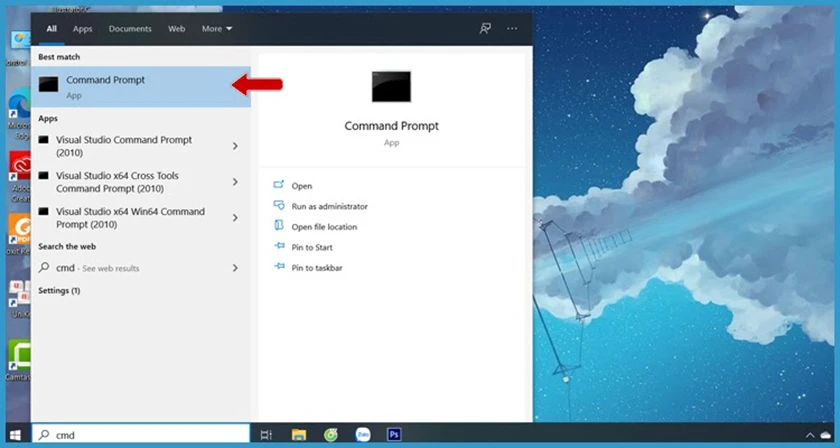Open Command Prompt best match result

[141, 87]
